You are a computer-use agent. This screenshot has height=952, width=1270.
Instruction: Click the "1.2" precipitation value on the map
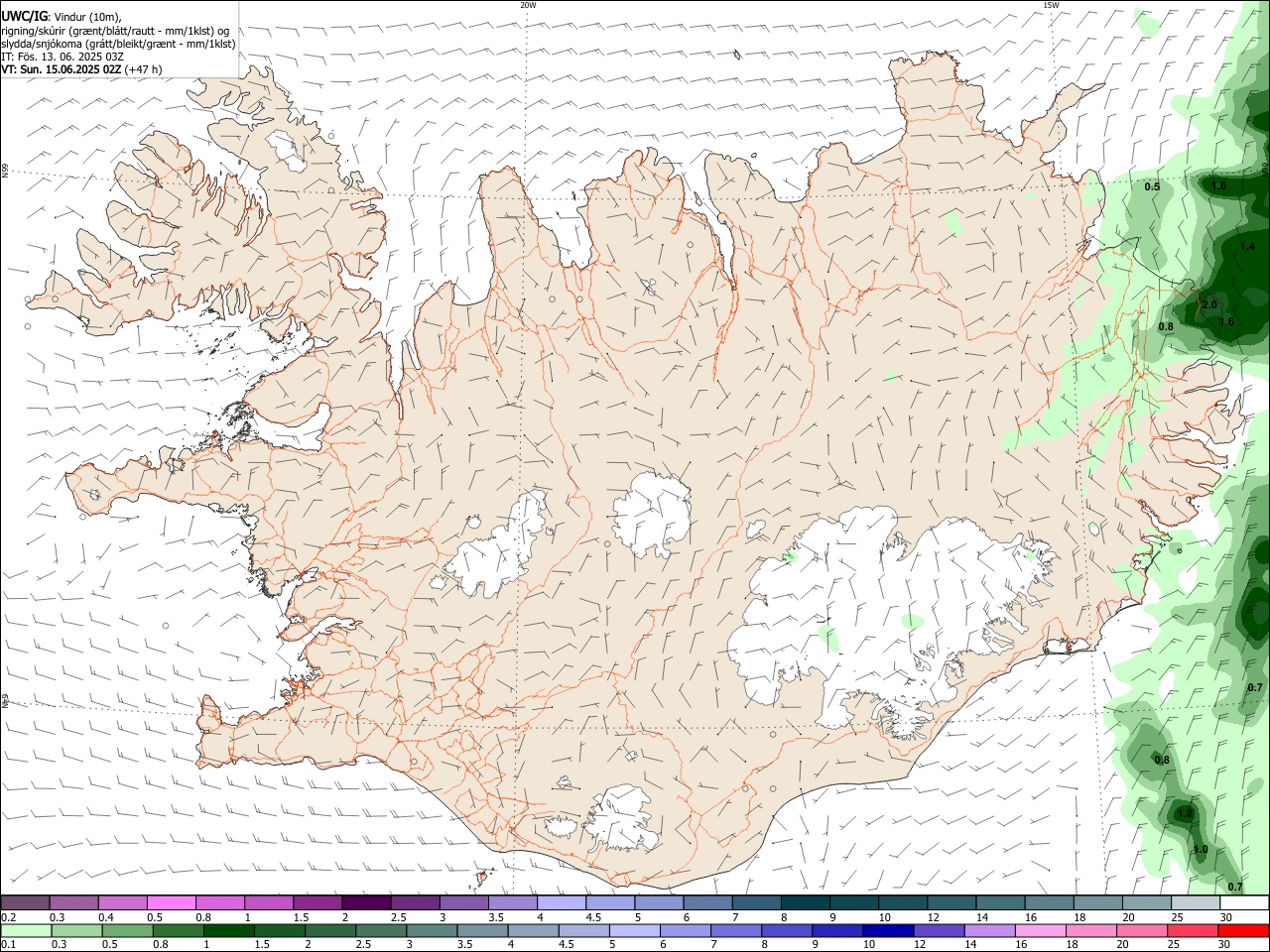point(1185,813)
